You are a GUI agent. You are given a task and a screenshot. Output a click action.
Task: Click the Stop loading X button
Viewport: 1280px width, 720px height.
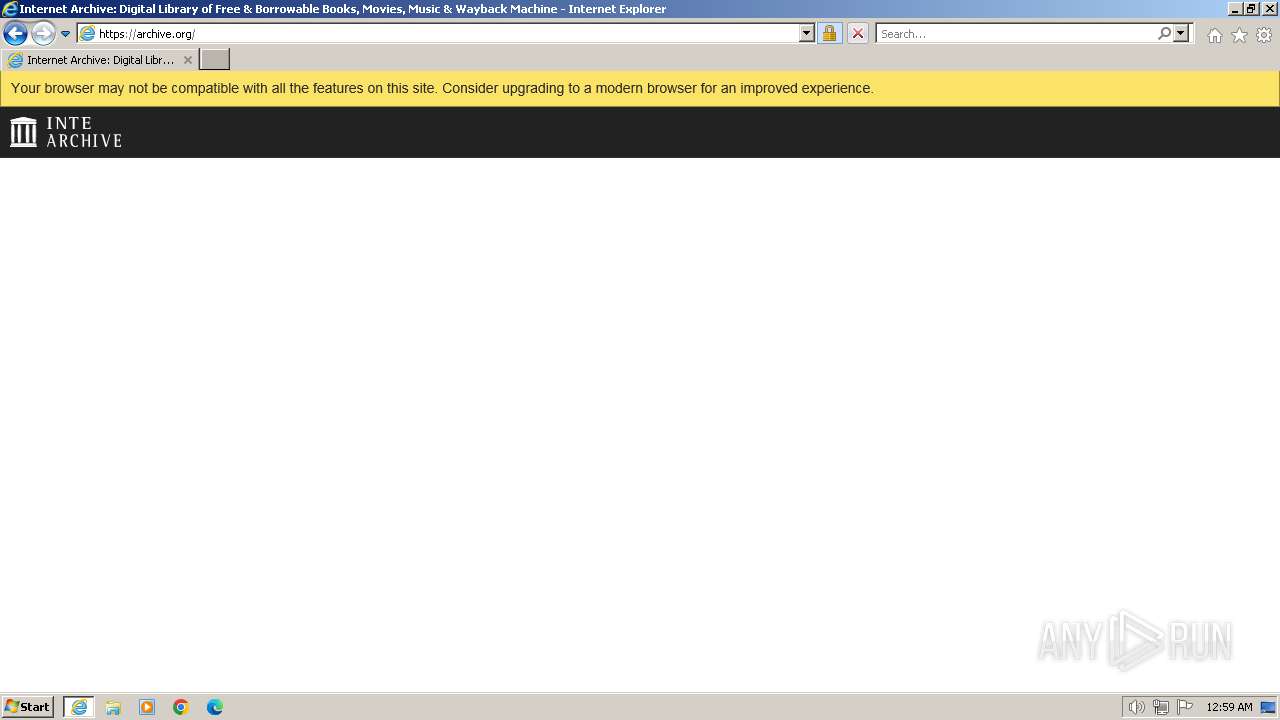point(857,34)
